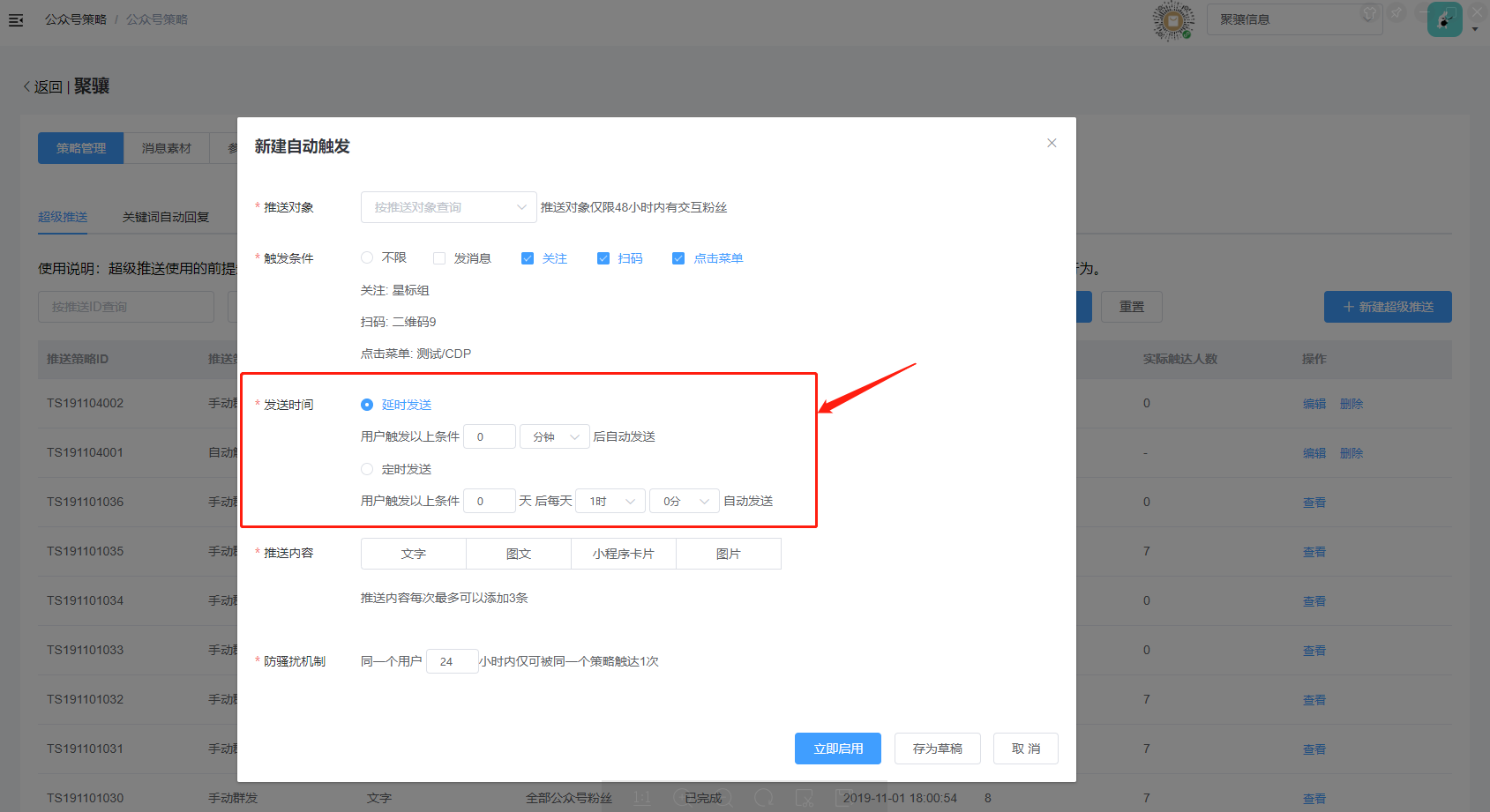Open the 推送对象 dropdown

(x=448, y=207)
